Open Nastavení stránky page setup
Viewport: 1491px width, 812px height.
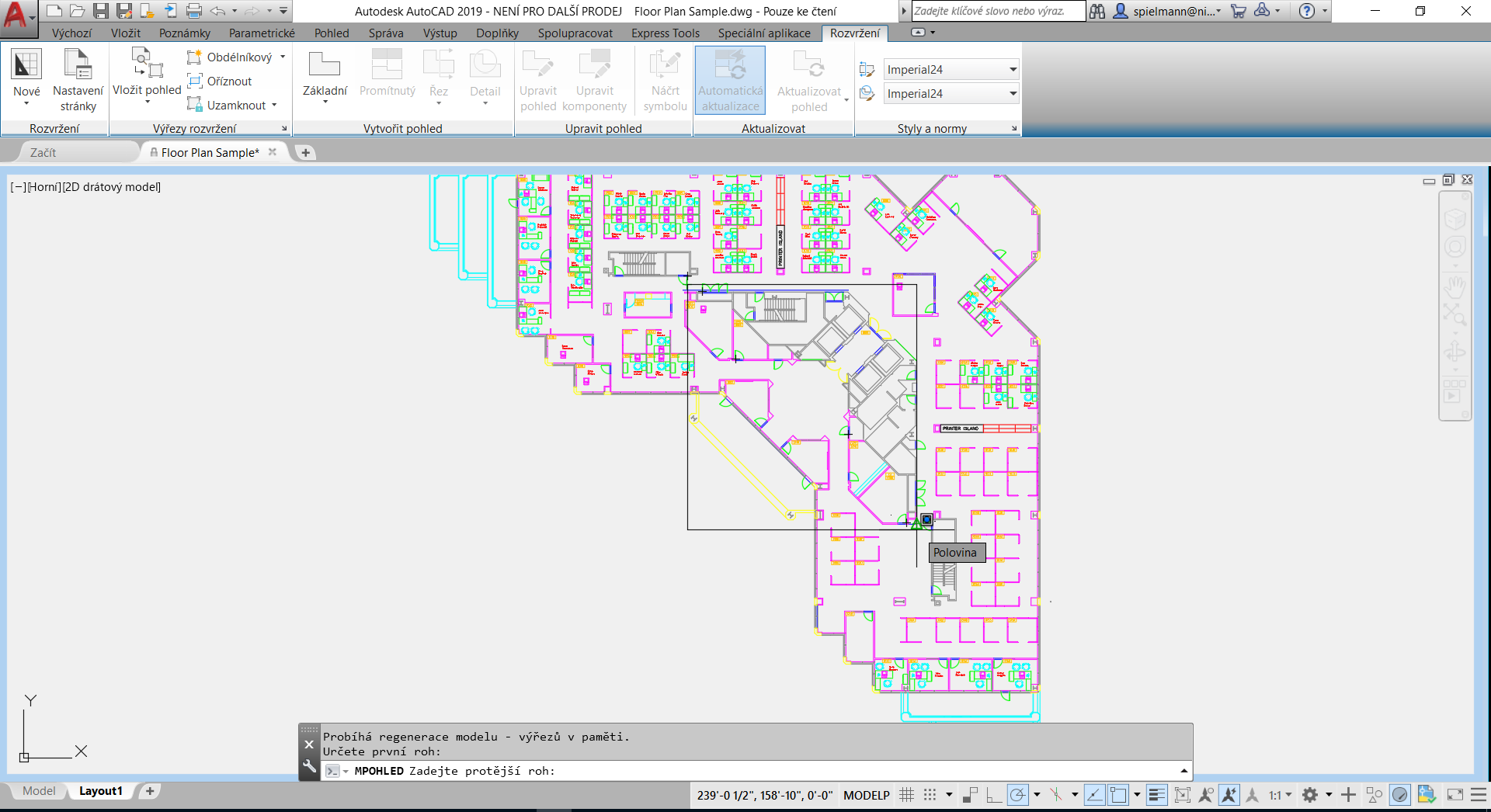click(78, 80)
